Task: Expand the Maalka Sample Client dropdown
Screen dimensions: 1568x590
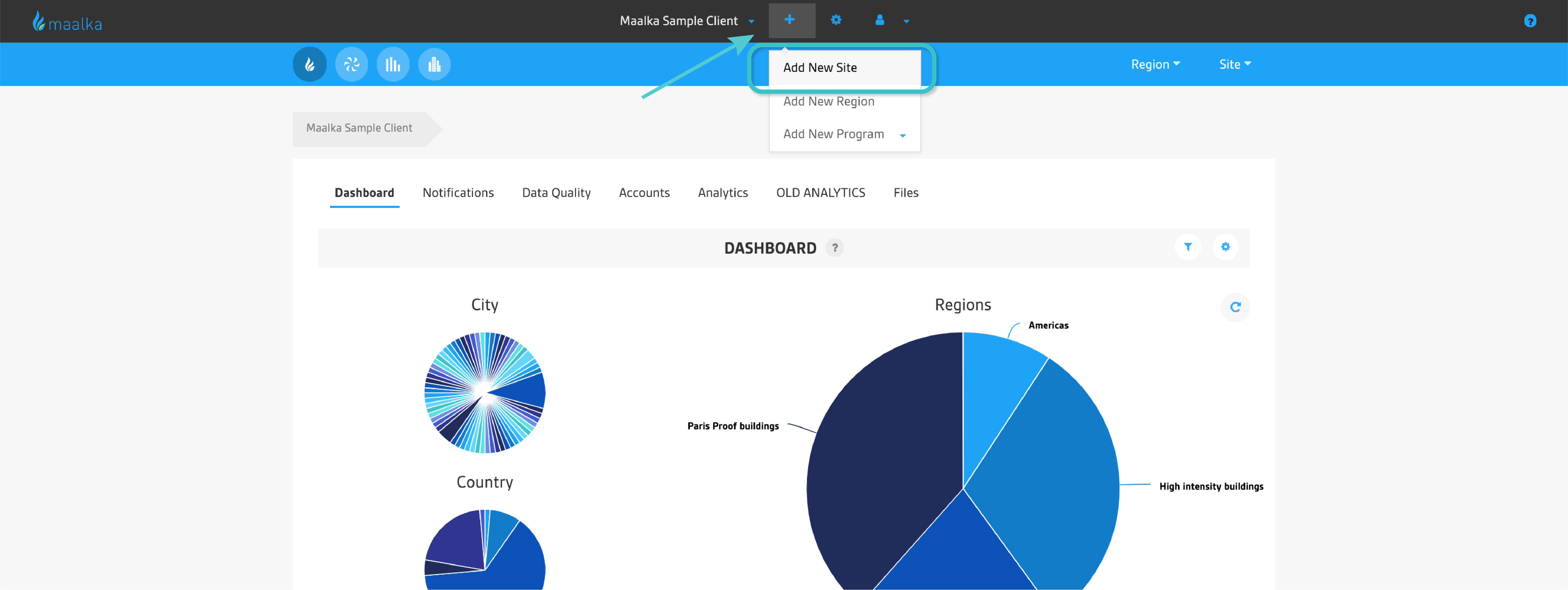Action: 751,21
